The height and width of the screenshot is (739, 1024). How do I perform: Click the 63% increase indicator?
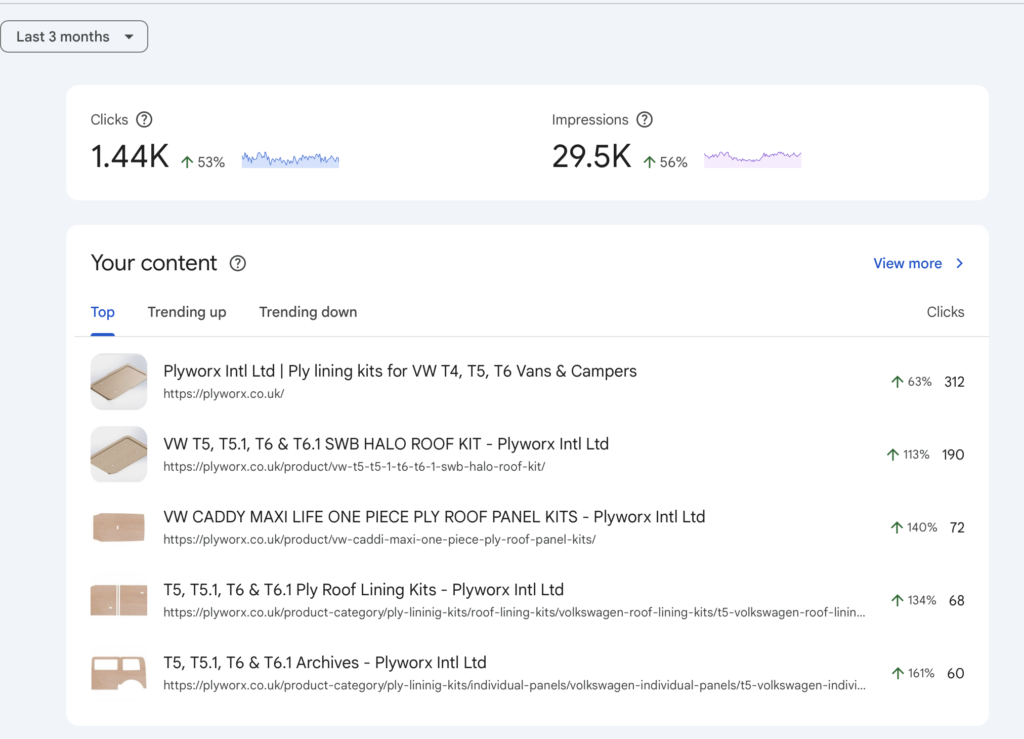(x=911, y=382)
